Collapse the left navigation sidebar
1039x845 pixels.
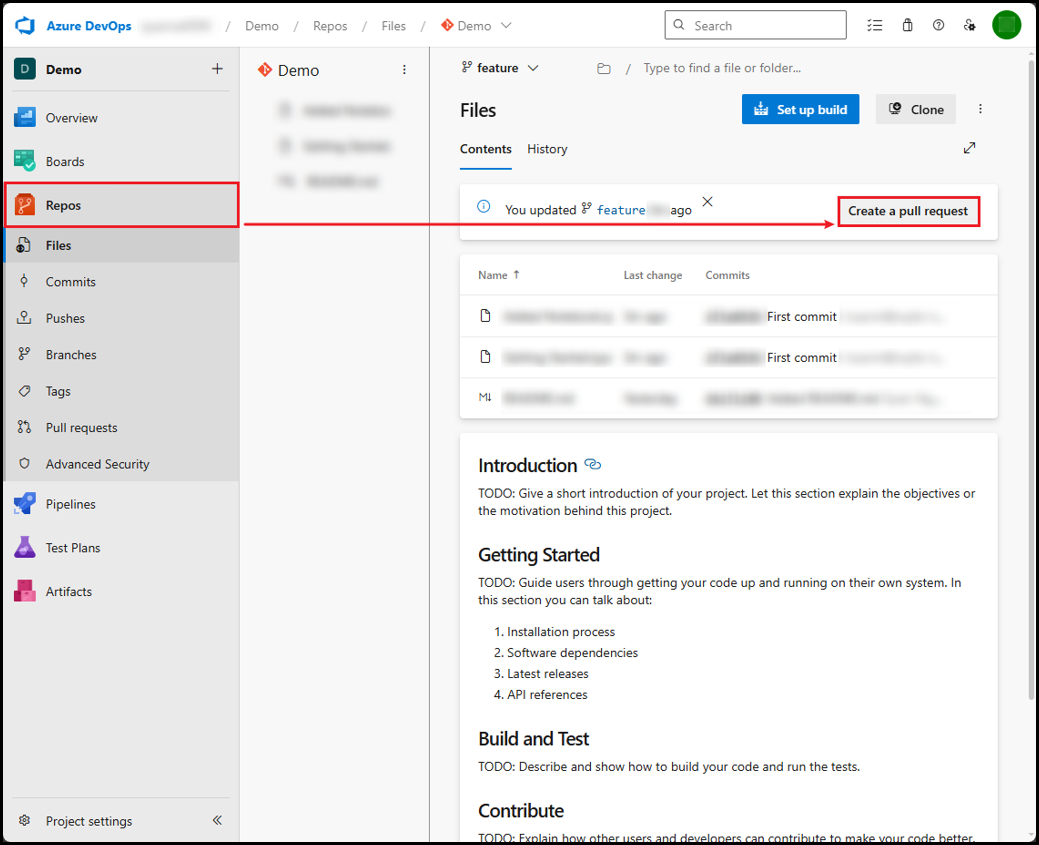217,821
